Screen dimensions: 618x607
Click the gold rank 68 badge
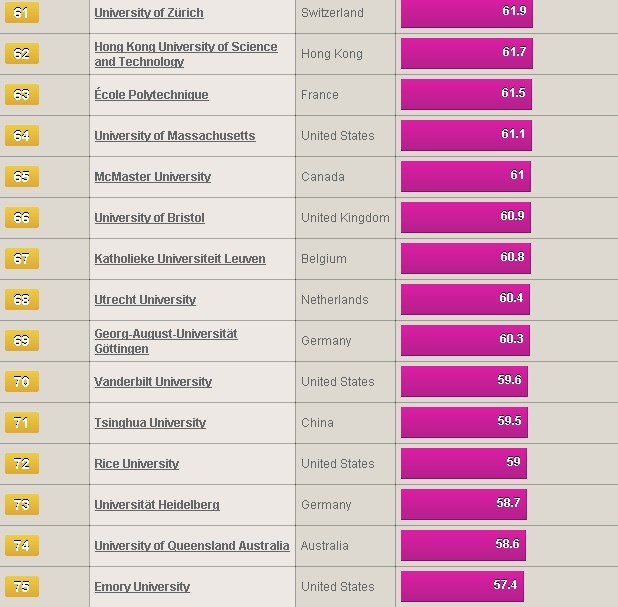(22, 300)
